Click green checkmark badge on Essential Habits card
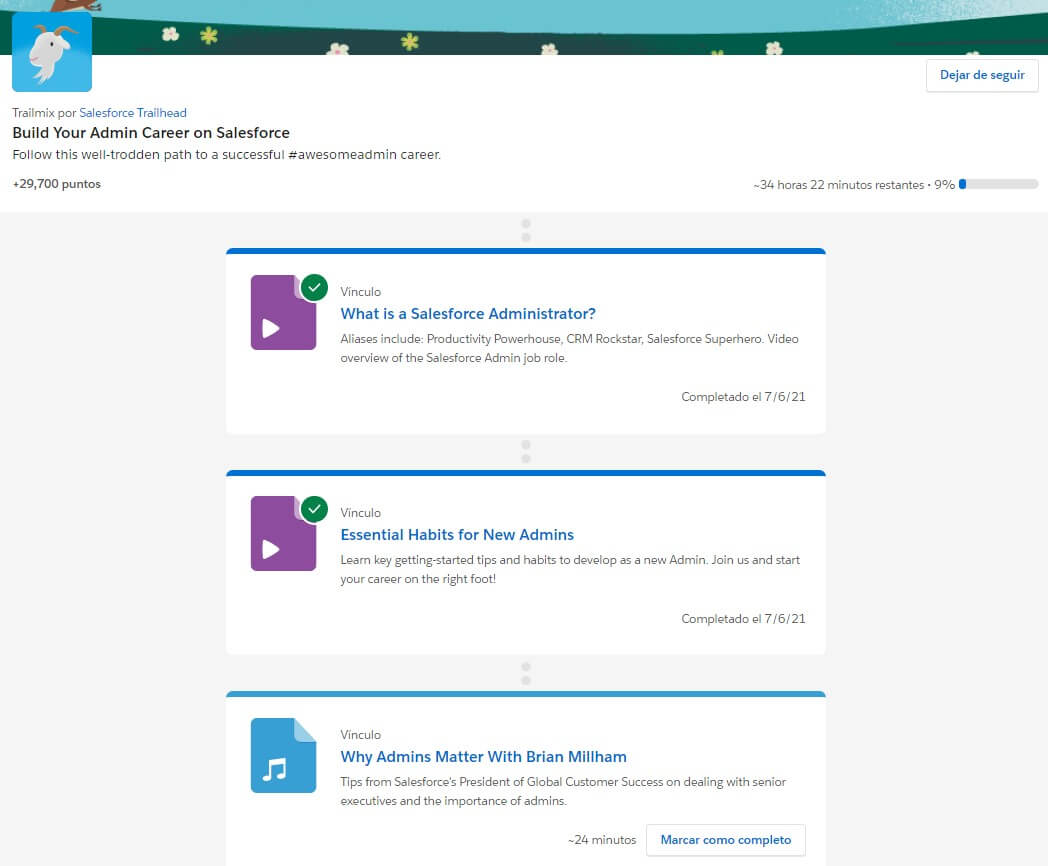 (314, 509)
